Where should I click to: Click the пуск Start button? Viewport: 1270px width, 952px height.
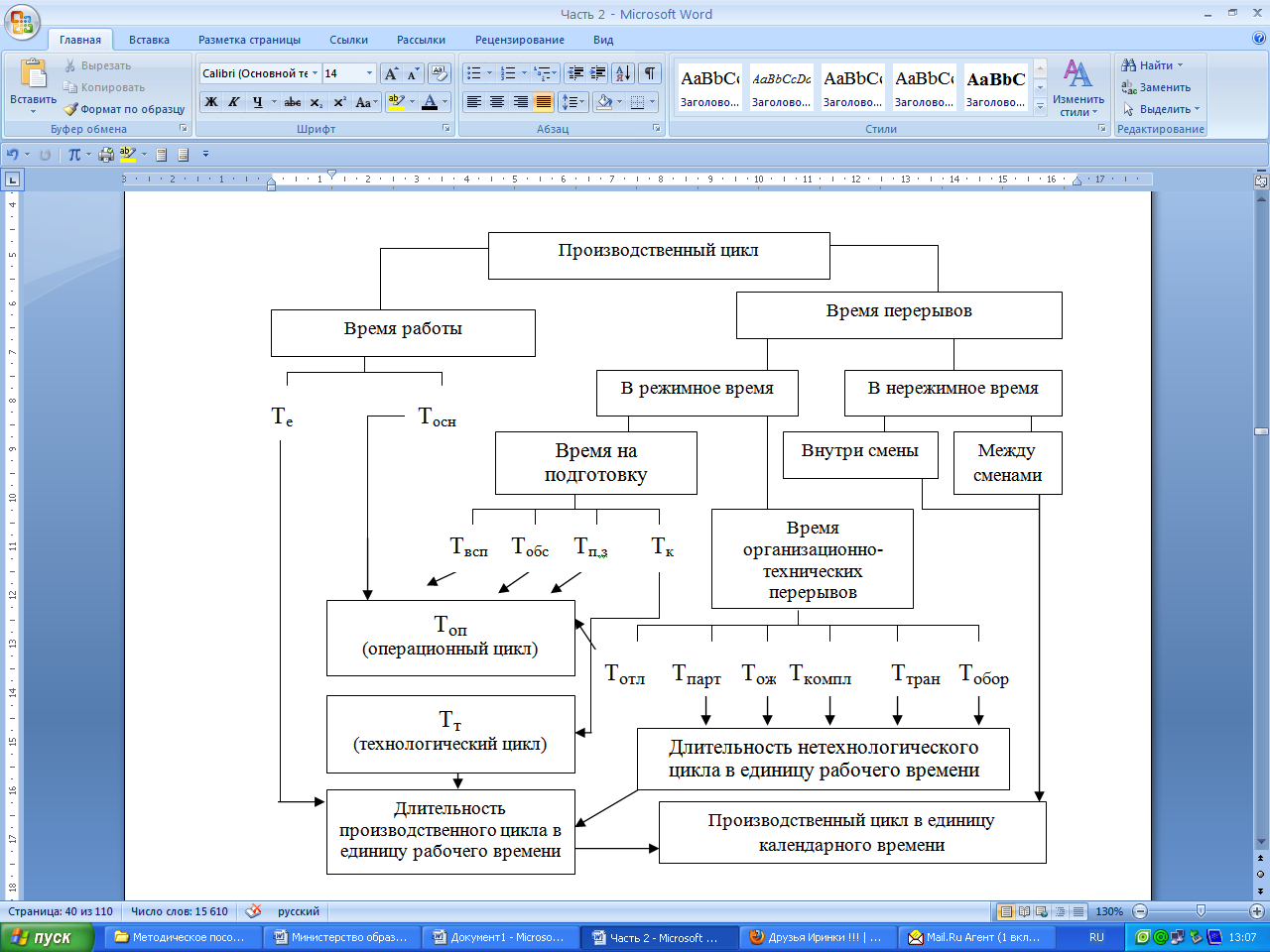[47, 937]
